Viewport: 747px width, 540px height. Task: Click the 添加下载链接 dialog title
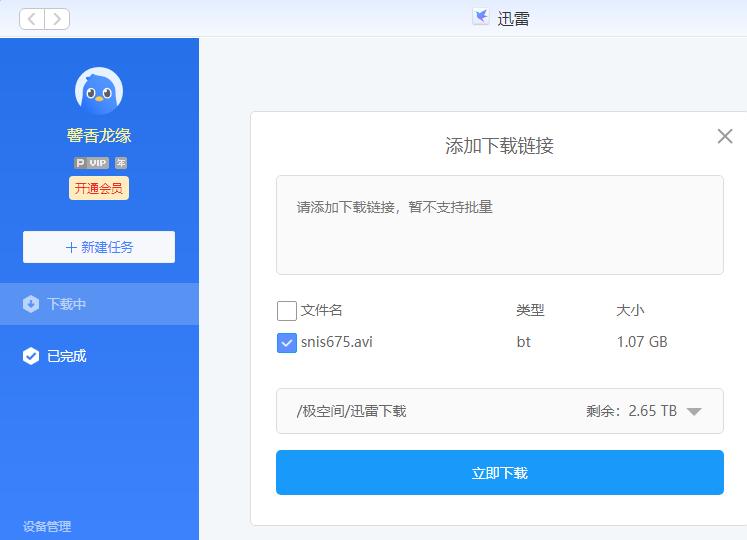click(x=499, y=146)
